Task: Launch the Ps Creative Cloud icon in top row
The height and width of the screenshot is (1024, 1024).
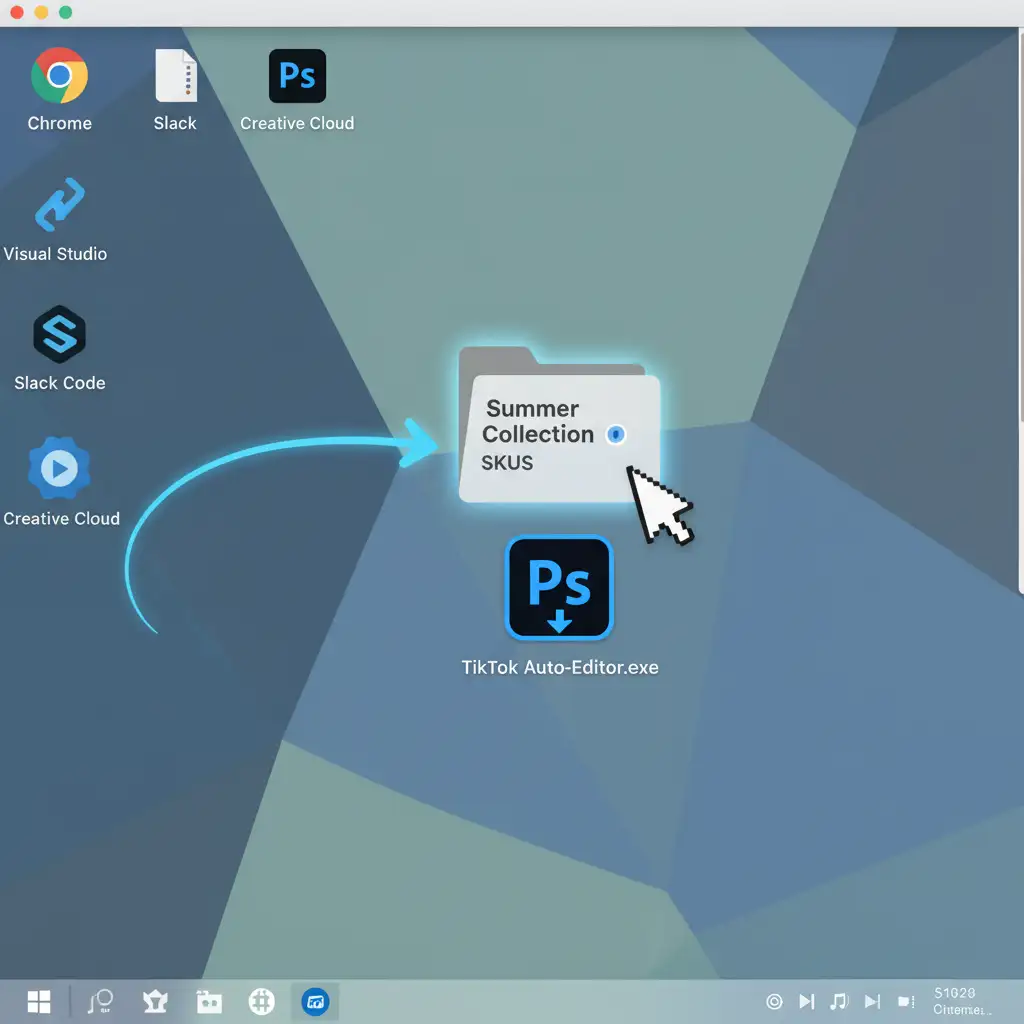Action: coord(297,77)
